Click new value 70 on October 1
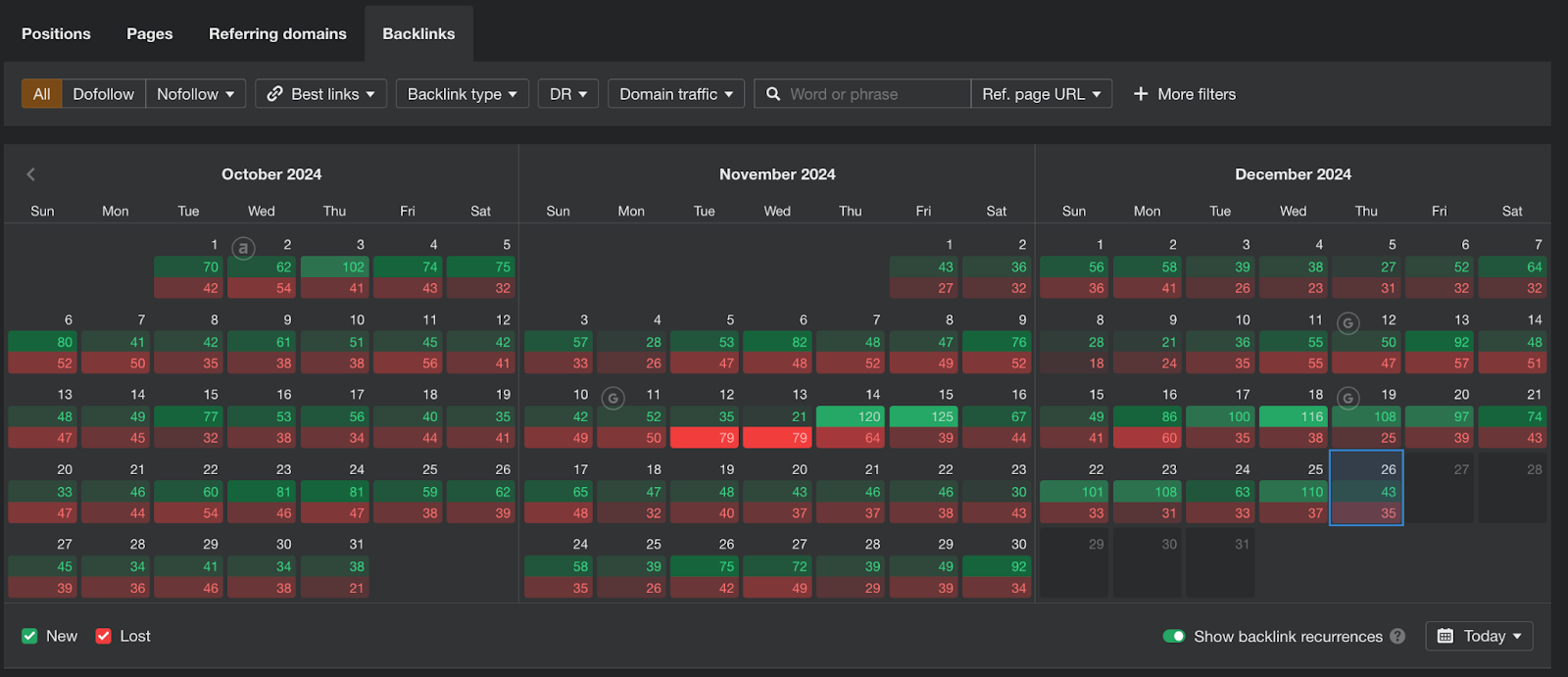Image resolution: width=1568 pixels, height=677 pixels. pyautogui.click(x=189, y=266)
